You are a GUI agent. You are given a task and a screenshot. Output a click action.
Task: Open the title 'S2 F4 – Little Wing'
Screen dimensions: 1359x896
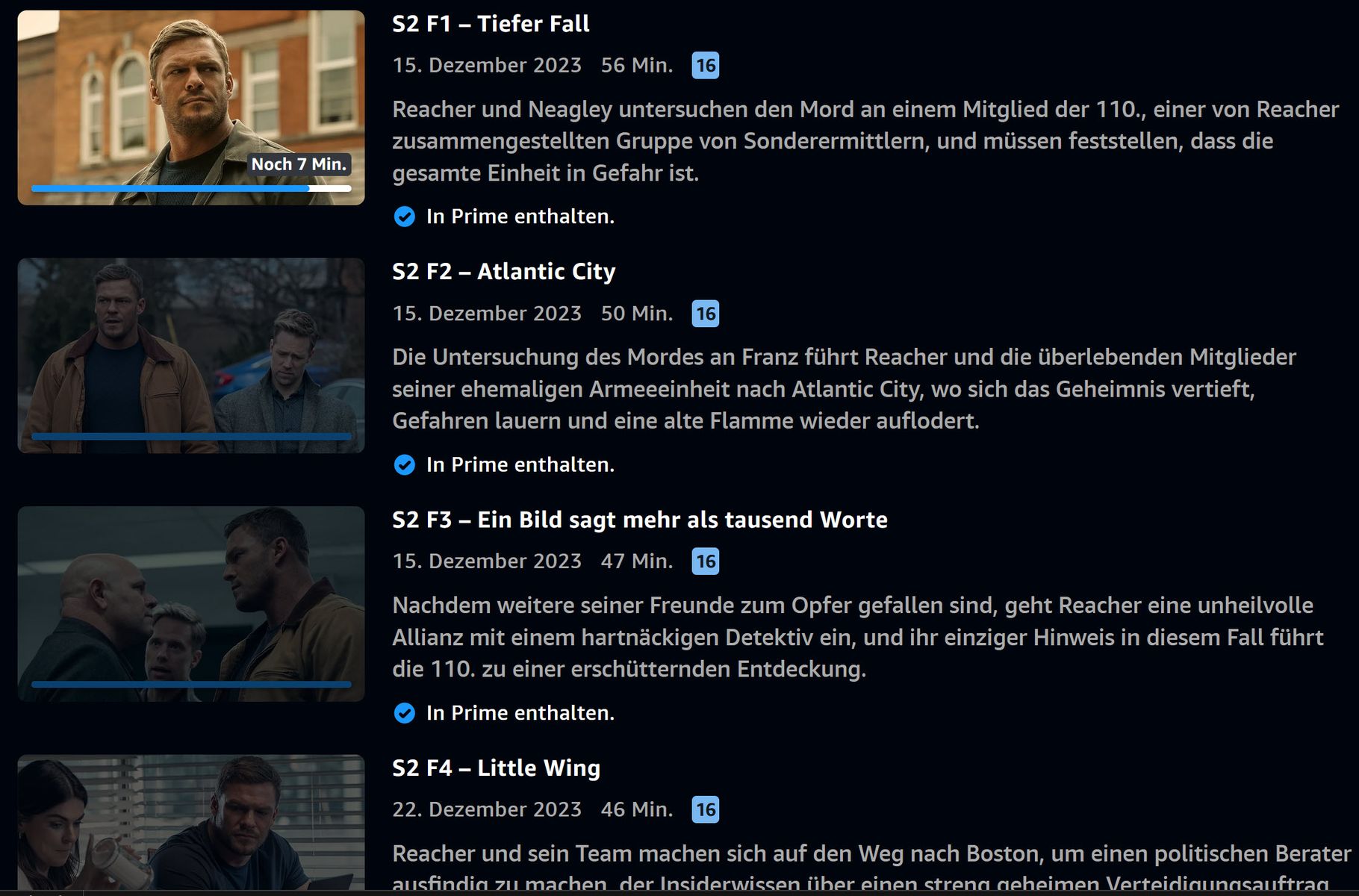[497, 768]
